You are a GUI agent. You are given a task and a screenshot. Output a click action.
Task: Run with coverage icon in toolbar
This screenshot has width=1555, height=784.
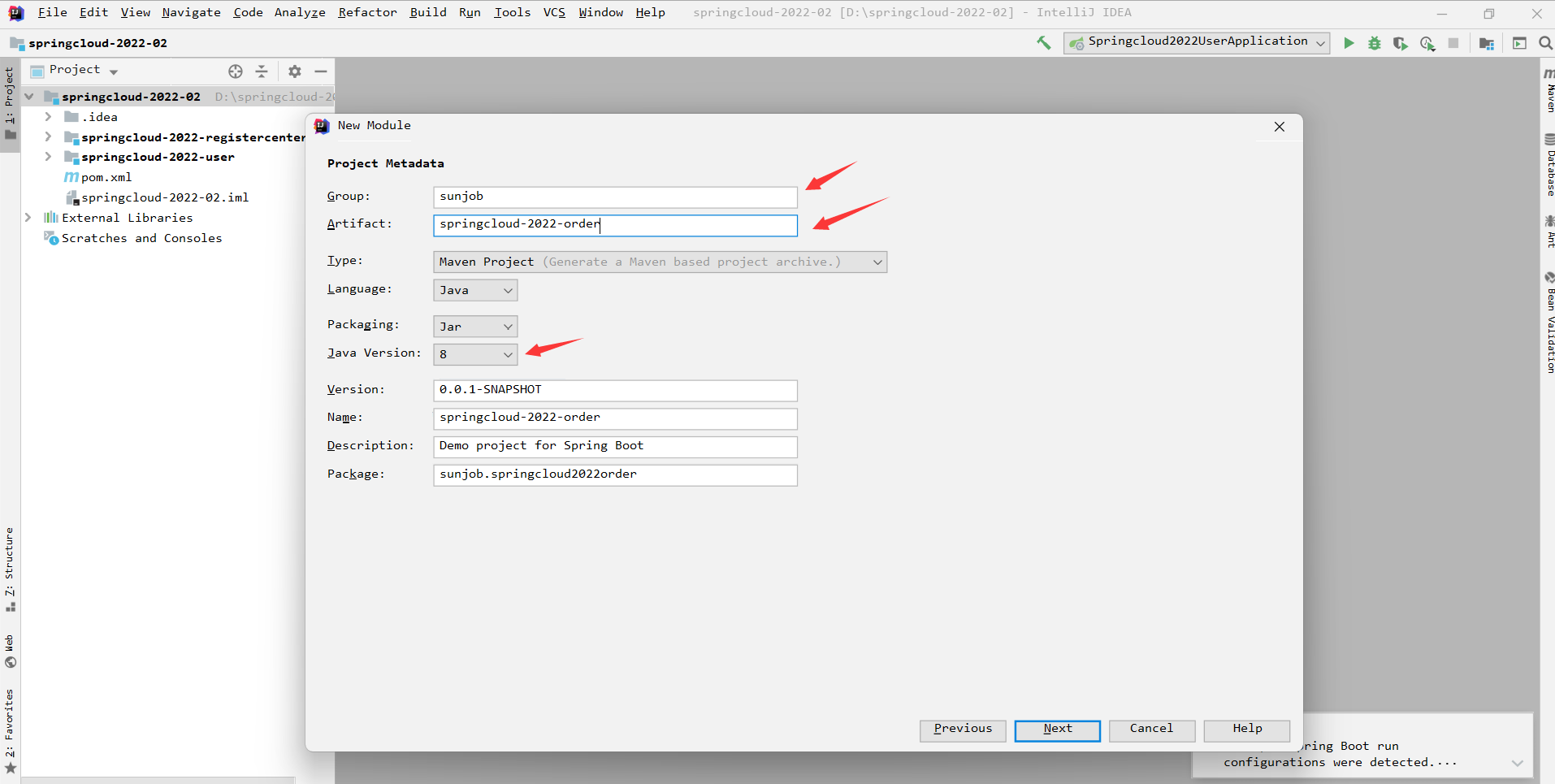[x=1401, y=43]
